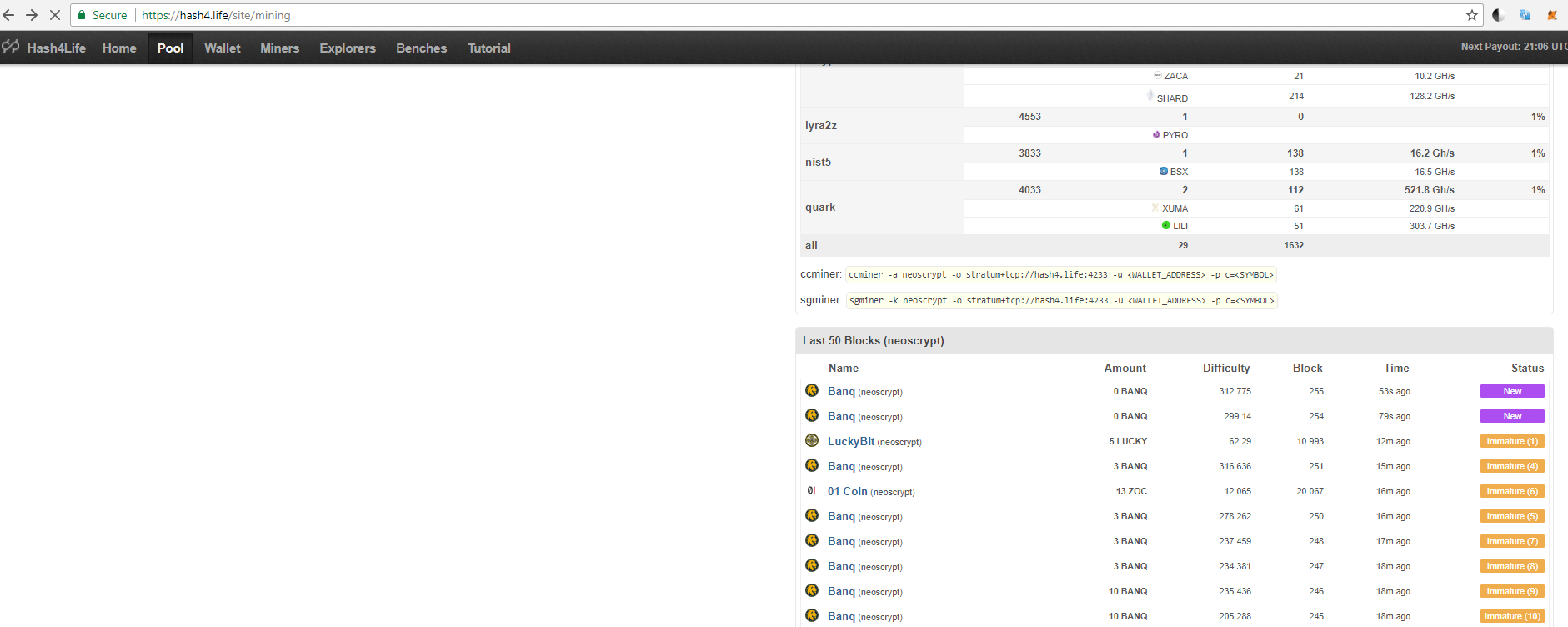1568x627 pixels.
Task: Stop page loading with the X button
Action: click(55, 15)
